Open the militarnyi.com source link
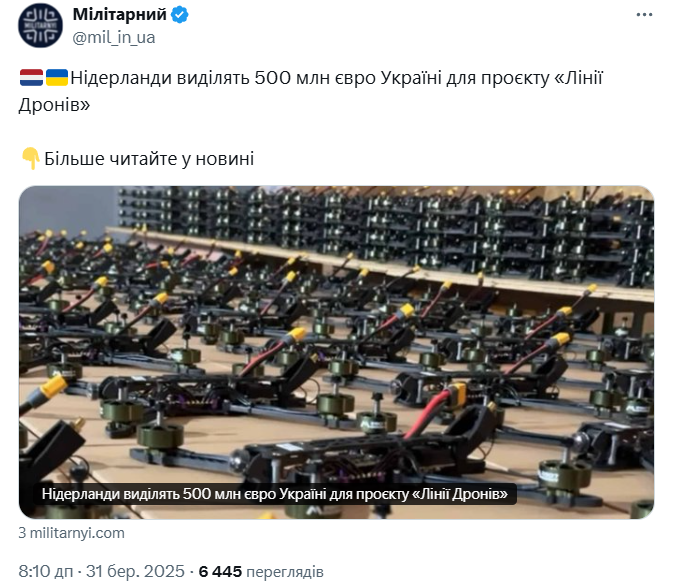The image size is (673, 584). 71,533
